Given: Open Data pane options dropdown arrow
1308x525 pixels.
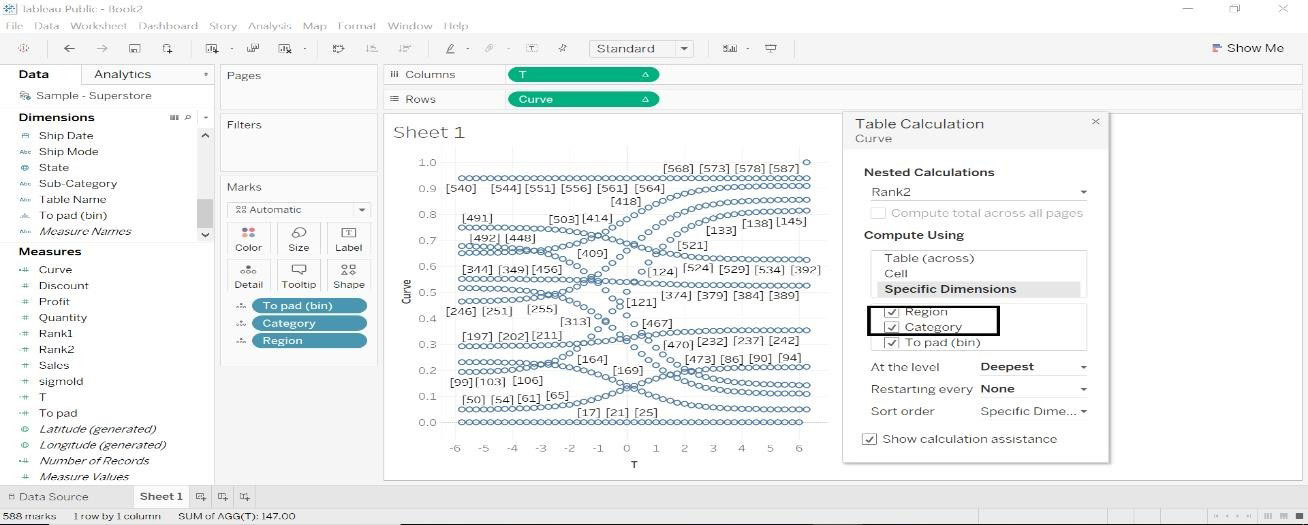Looking at the screenshot, I should tap(206, 74).
